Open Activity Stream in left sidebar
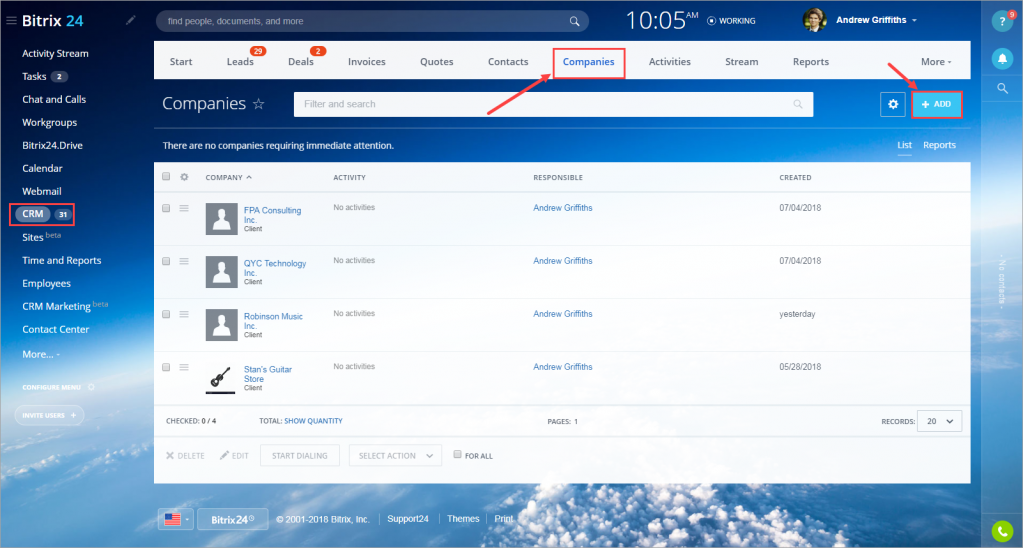Viewport: 1023px width, 548px height. [55, 53]
